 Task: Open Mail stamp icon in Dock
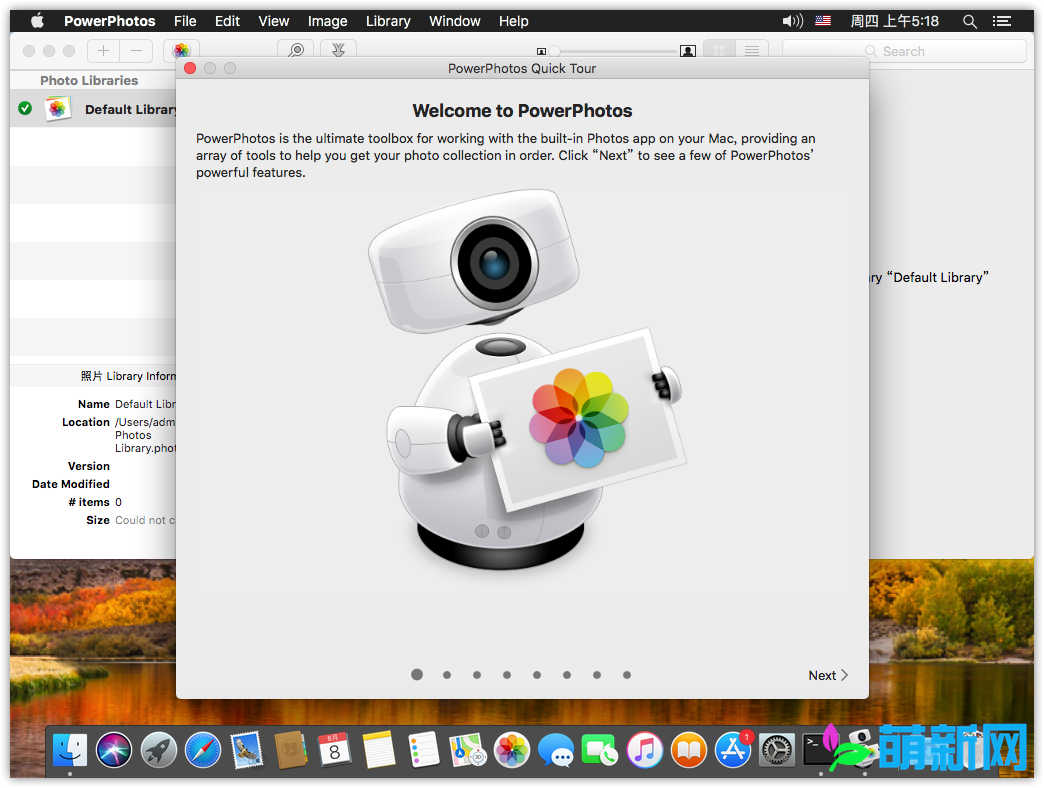247,750
